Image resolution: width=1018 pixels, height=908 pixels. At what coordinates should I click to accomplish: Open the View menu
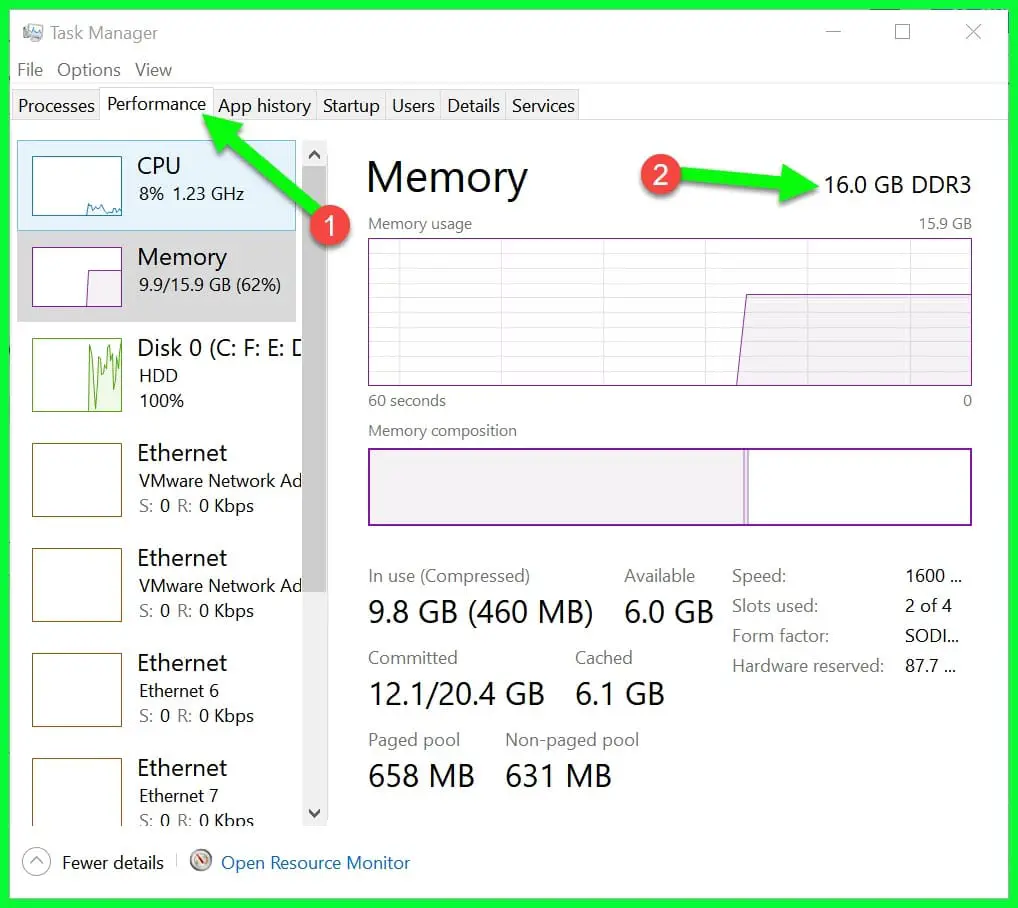point(153,70)
